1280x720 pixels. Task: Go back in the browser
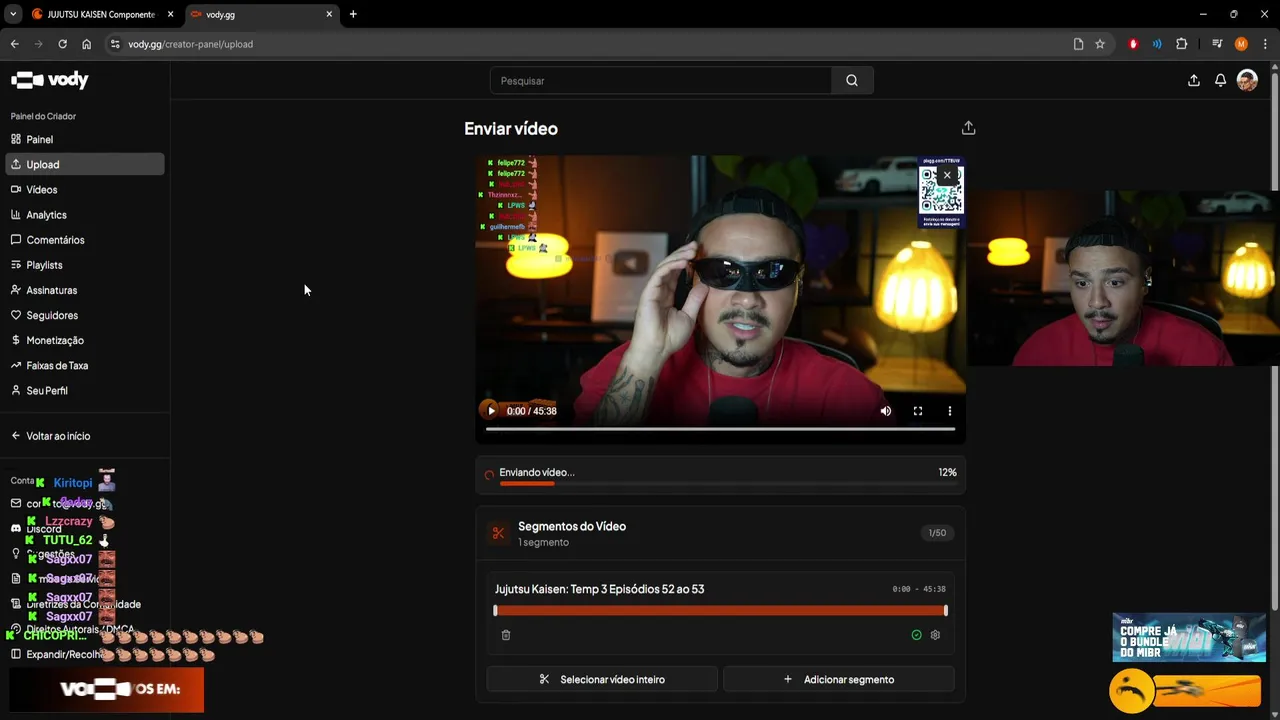[x=15, y=44]
